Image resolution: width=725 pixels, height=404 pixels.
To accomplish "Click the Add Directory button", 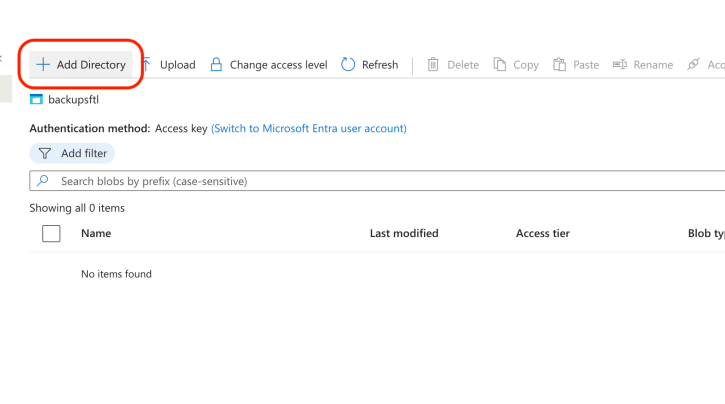I will coord(81,65).
